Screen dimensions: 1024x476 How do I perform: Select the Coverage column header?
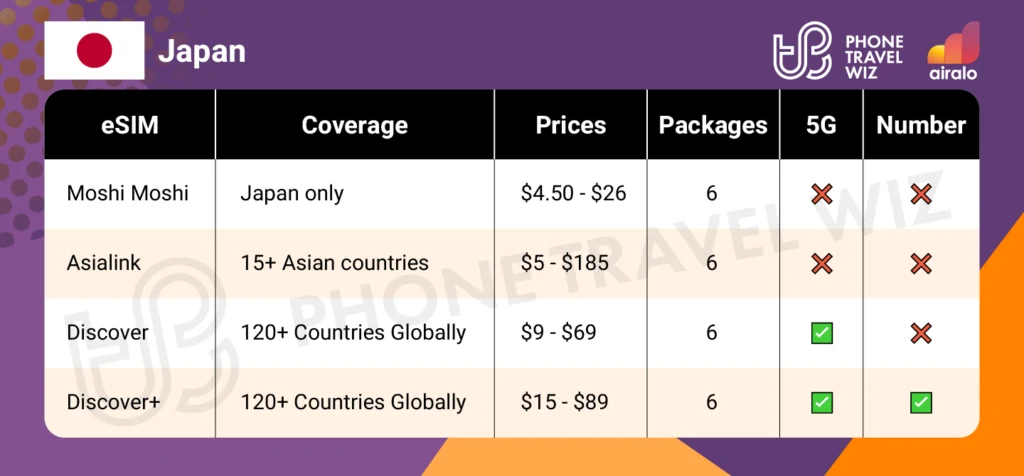354,125
